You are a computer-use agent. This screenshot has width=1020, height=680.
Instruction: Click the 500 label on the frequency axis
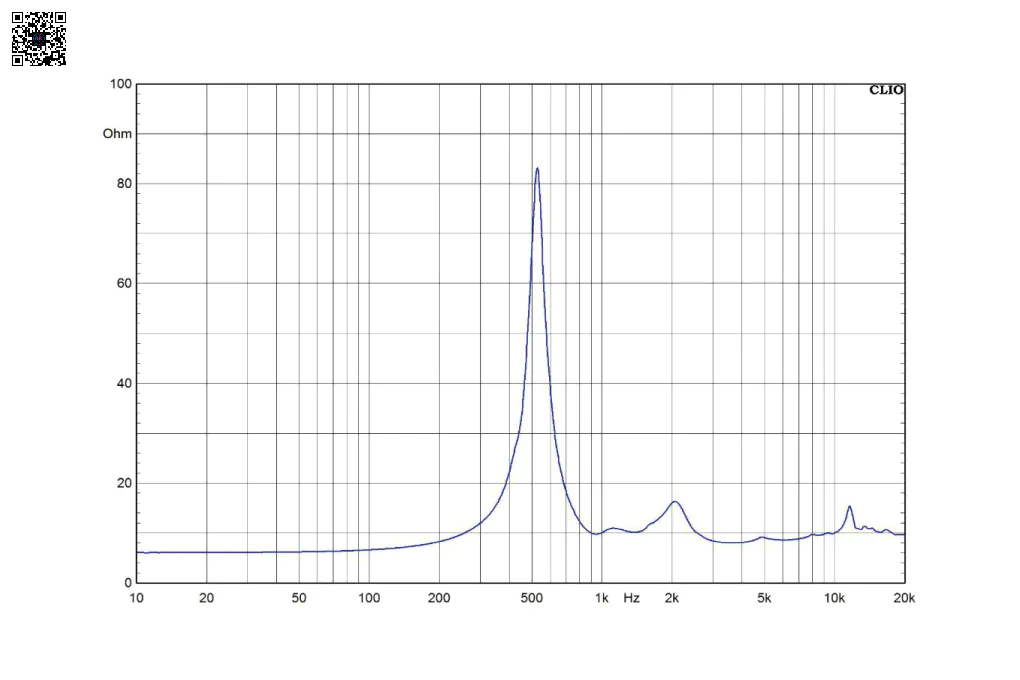click(531, 598)
